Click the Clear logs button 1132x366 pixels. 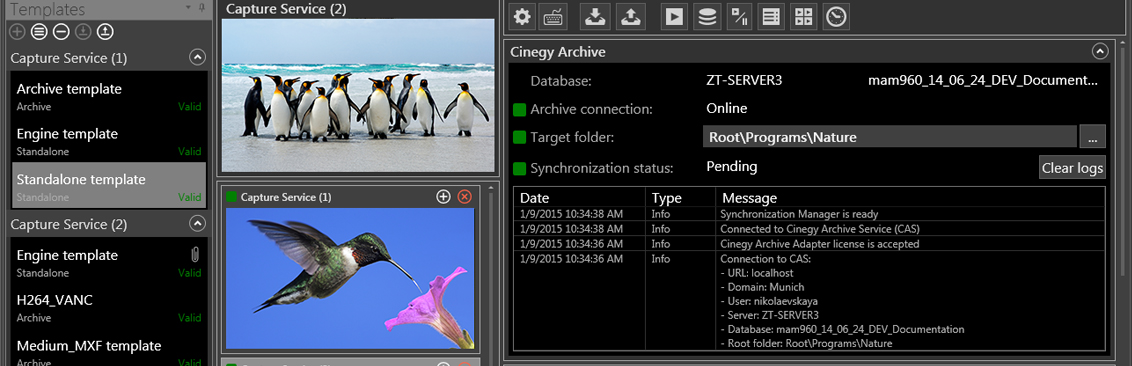click(1072, 168)
